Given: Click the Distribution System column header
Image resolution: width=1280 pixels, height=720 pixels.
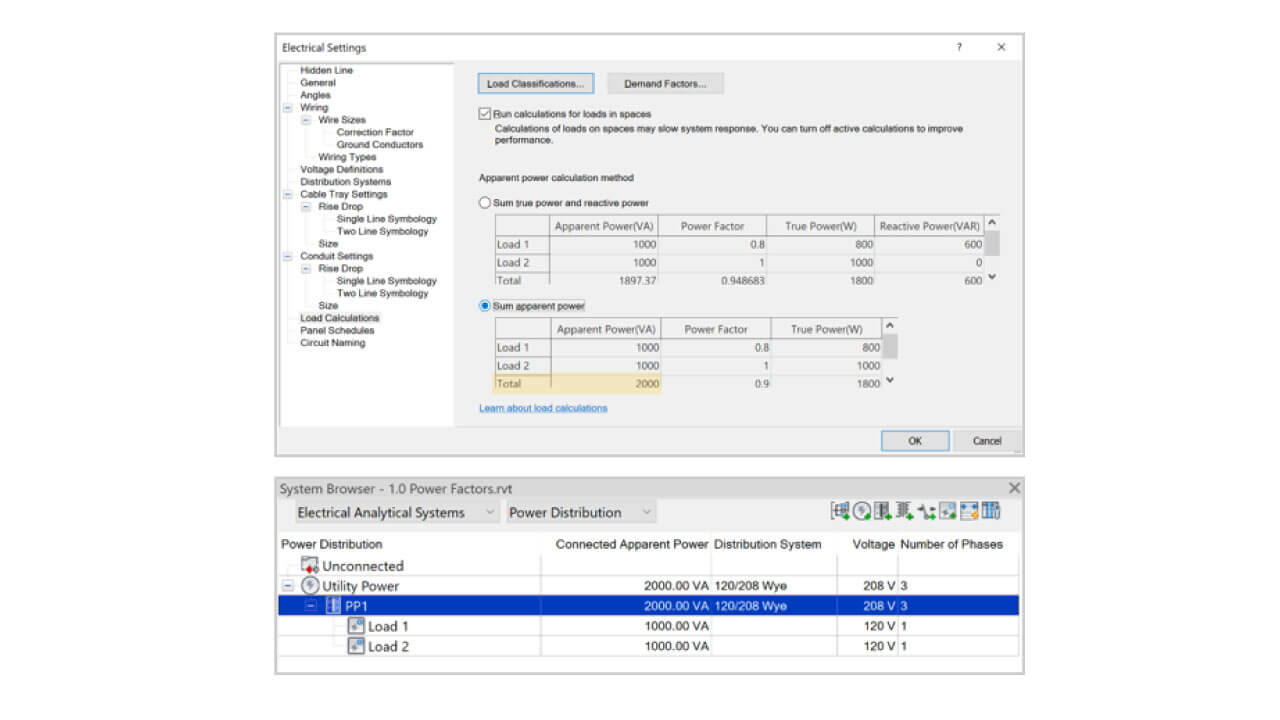Looking at the screenshot, I should 768,544.
